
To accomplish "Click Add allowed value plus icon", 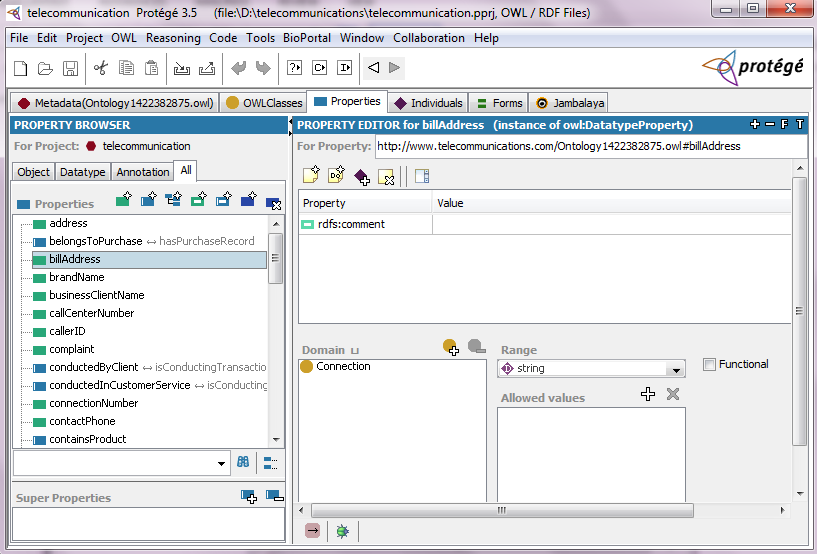I will coord(648,394).
